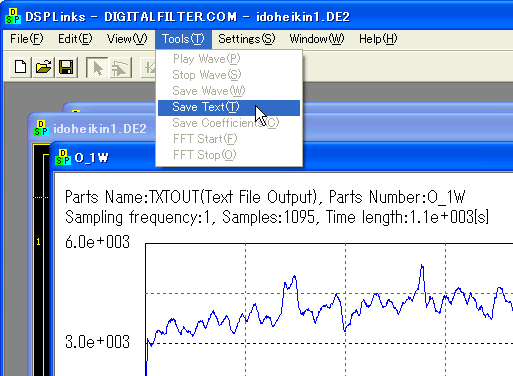Click disabled FFT Start(F) entry
513x376 pixels.
[x=229, y=139]
